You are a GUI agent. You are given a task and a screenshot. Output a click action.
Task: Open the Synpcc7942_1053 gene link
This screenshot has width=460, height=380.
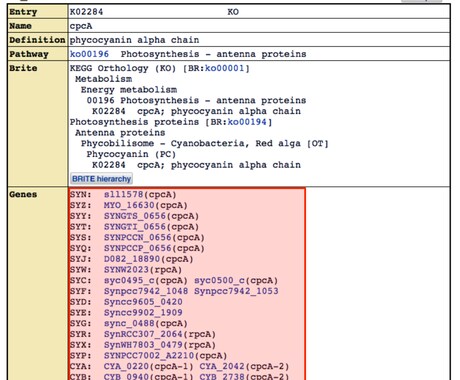[x=236, y=291]
